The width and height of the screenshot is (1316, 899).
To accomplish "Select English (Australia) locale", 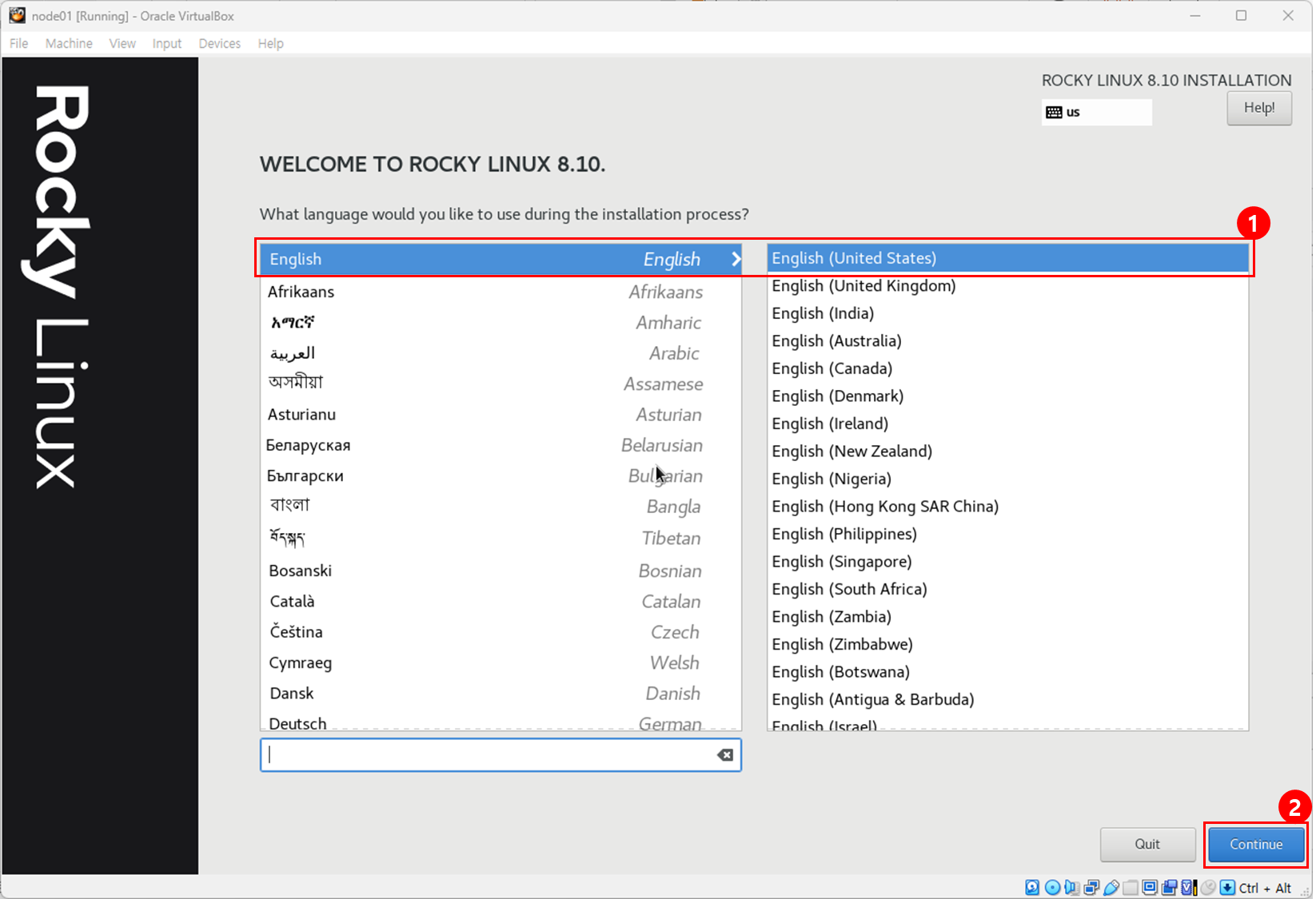I will (1007, 340).
